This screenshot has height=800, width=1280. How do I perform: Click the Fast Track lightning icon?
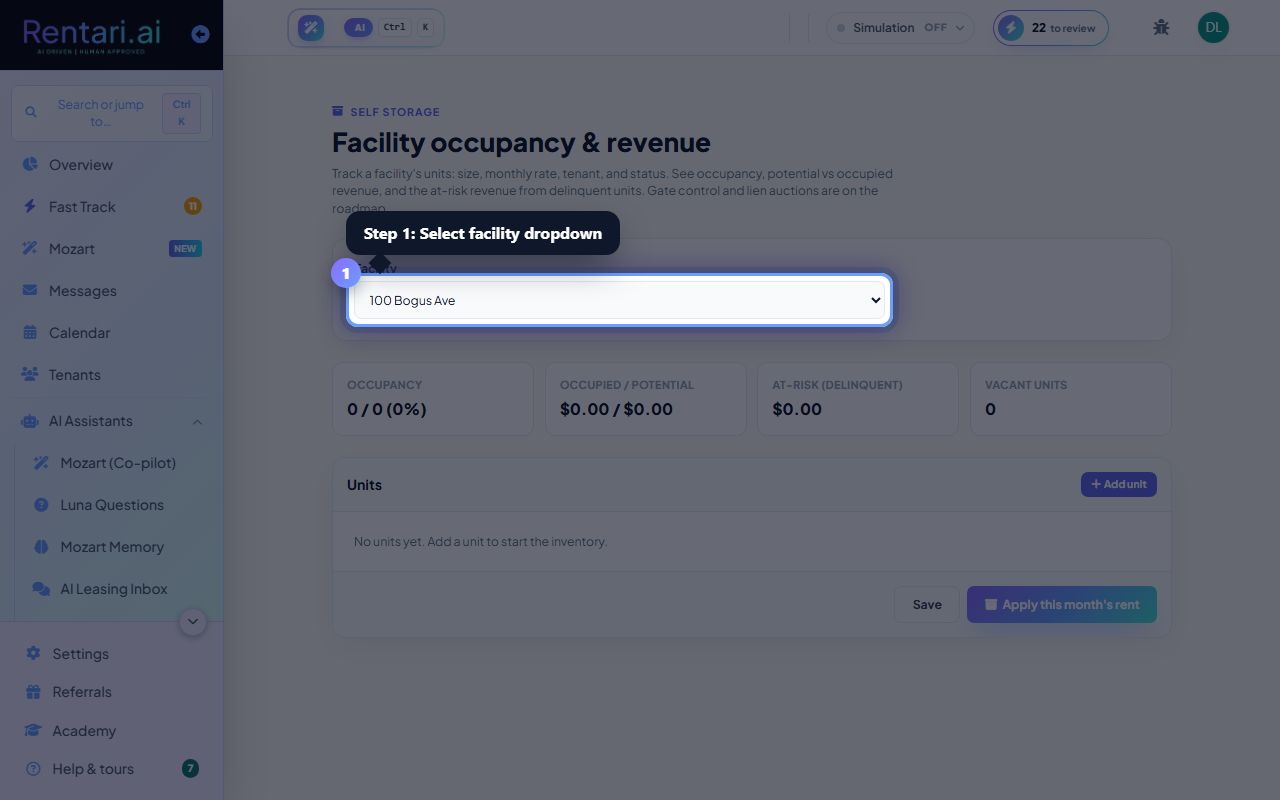30,206
